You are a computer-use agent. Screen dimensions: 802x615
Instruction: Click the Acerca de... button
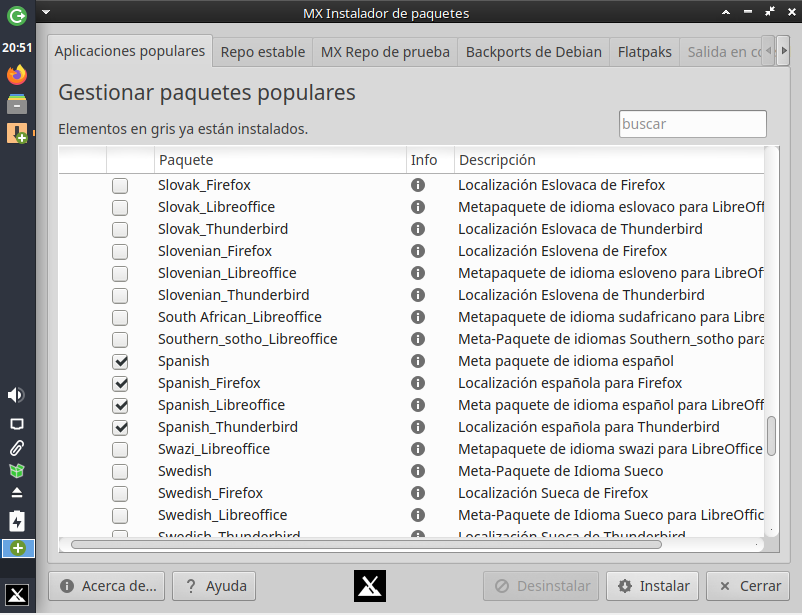coord(107,586)
